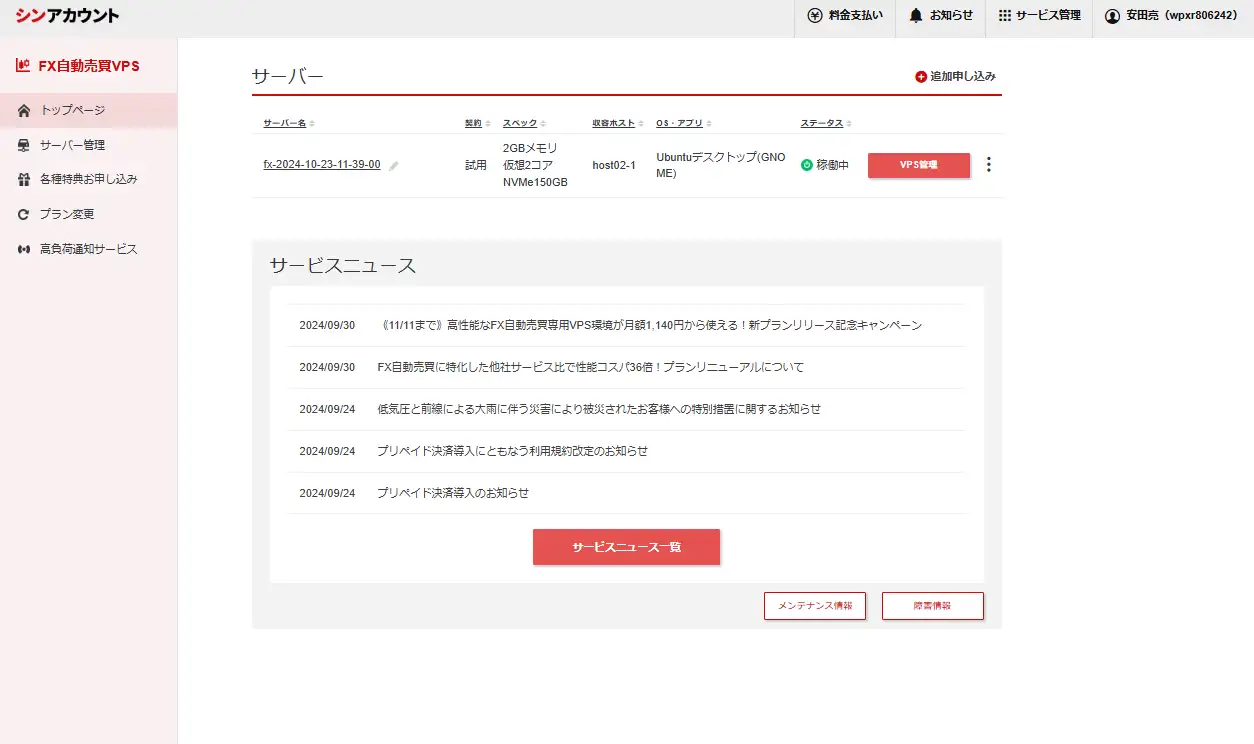The height and width of the screenshot is (744, 1254).
Task: Click the gift icon for 各種特典お申し込み
Action: [24, 180]
